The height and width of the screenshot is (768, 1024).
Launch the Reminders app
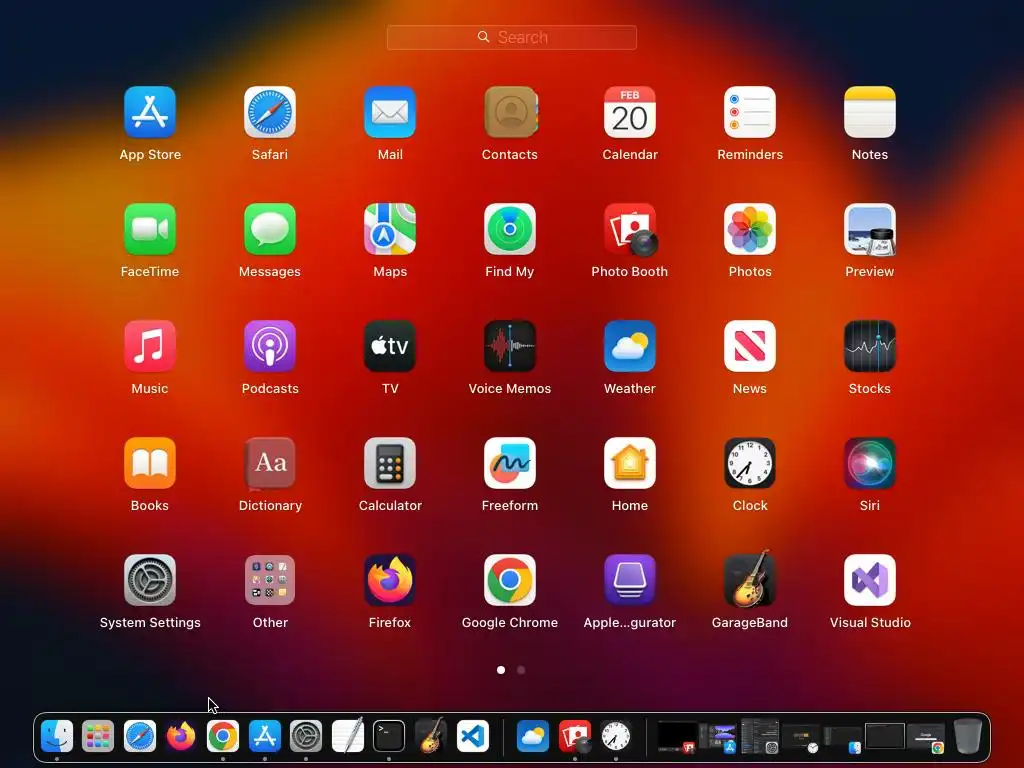coord(750,112)
